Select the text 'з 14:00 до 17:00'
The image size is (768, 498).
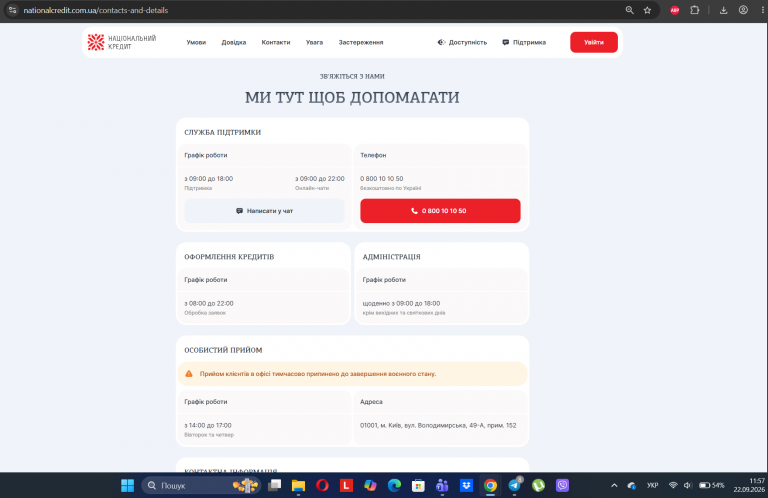pos(208,426)
